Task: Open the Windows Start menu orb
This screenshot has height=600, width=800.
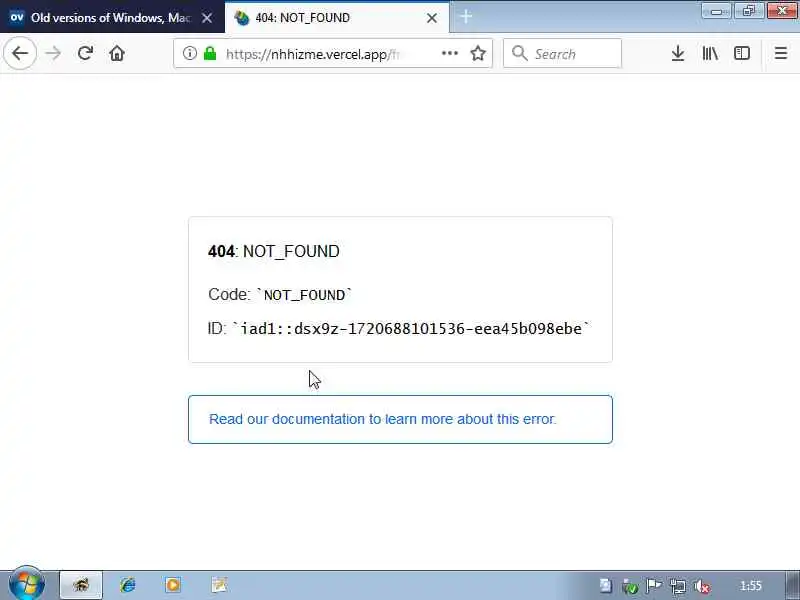Action: click(x=27, y=585)
